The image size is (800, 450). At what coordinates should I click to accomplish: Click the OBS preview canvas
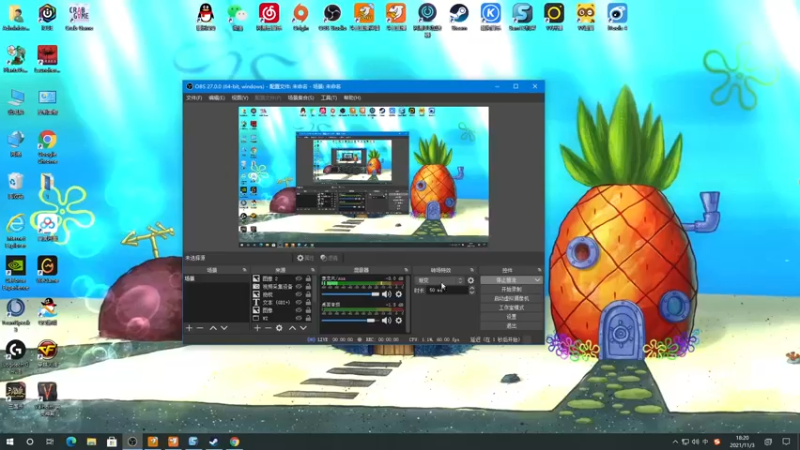(363, 177)
